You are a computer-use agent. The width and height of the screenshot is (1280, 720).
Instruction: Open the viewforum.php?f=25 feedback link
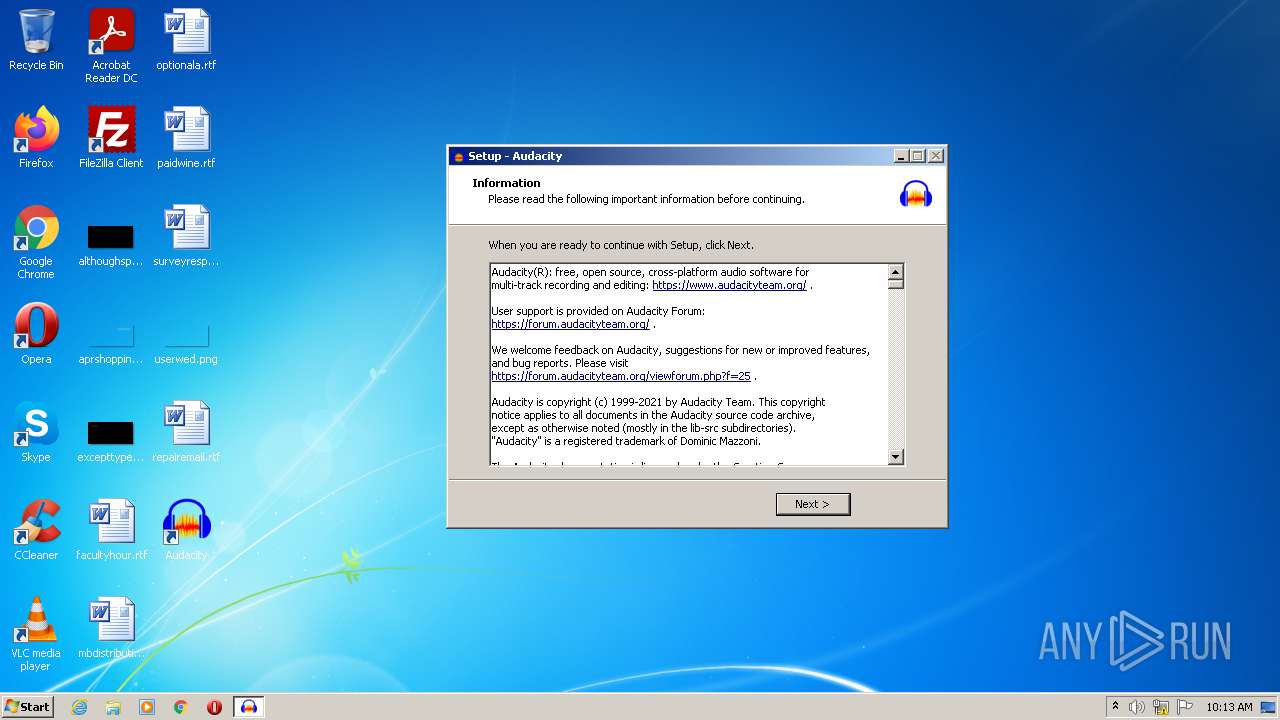pos(621,376)
